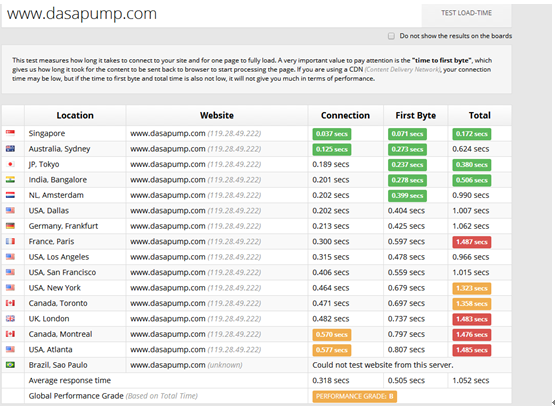Click the UK flag in London row
555x407 pixels.
[x=11, y=319]
